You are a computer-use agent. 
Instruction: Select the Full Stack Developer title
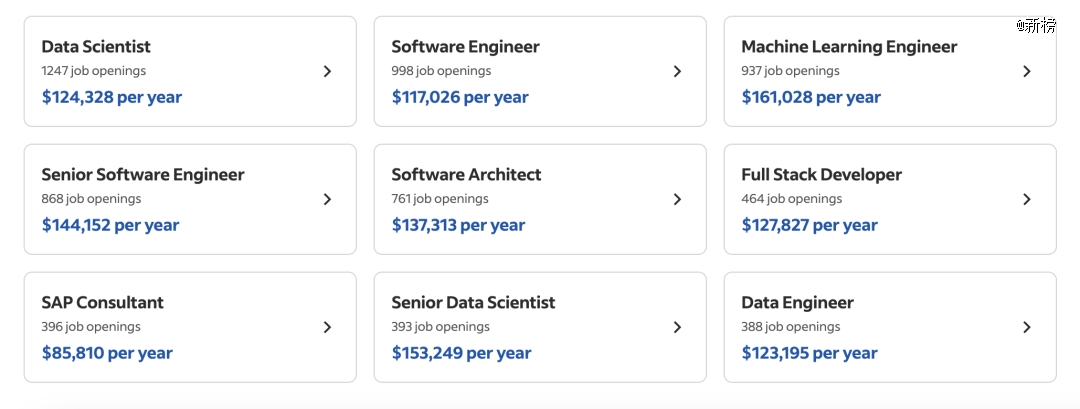coord(821,174)
